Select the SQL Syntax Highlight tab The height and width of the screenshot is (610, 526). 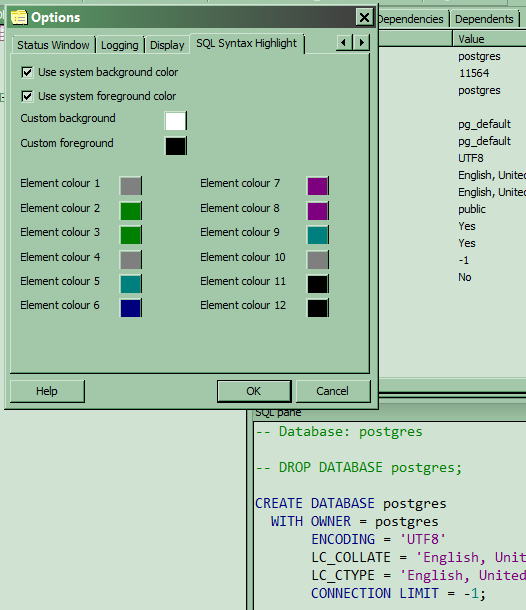click(247, 43)
